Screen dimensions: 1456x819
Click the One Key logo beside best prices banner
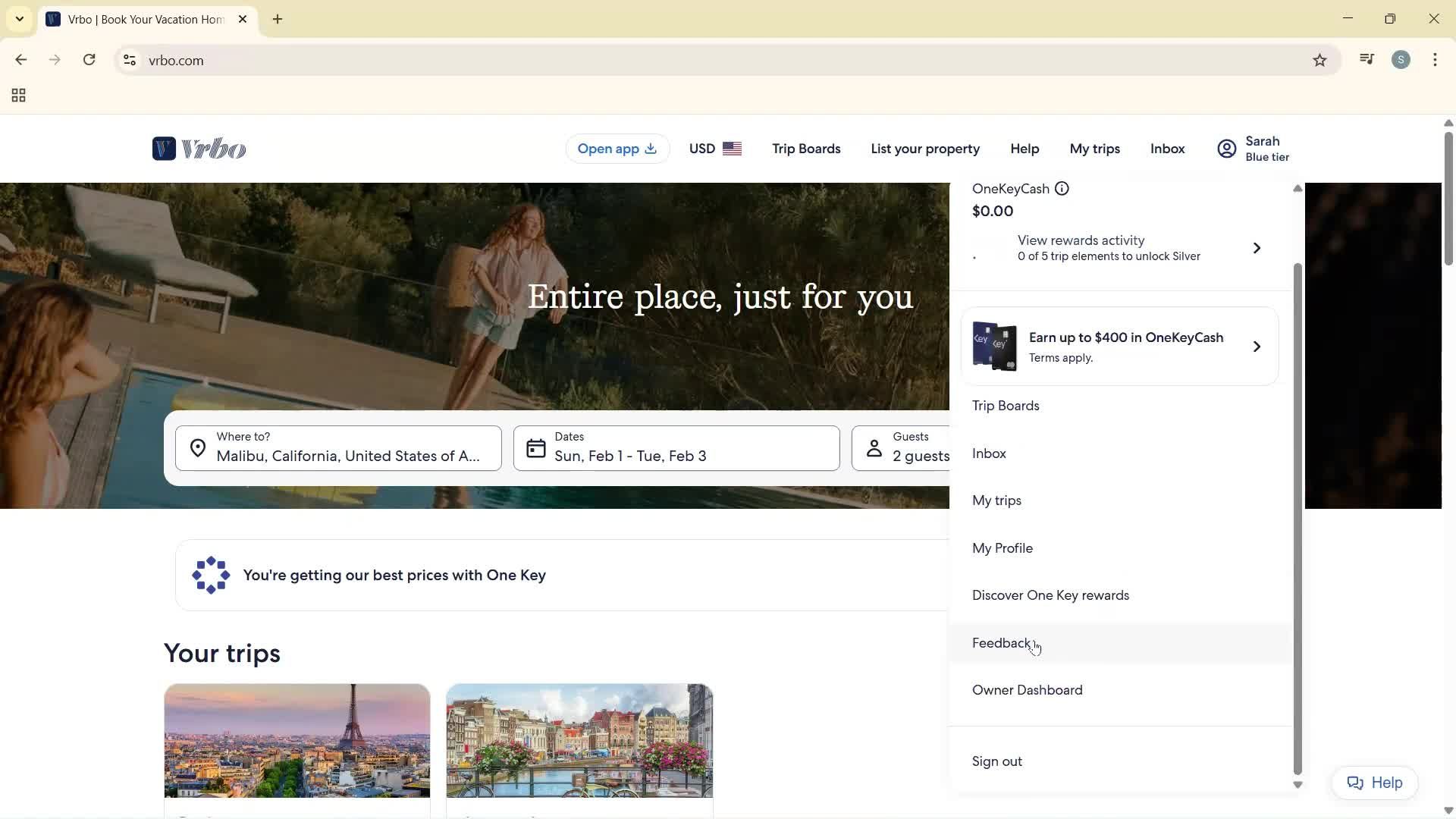tap(210, 575)
